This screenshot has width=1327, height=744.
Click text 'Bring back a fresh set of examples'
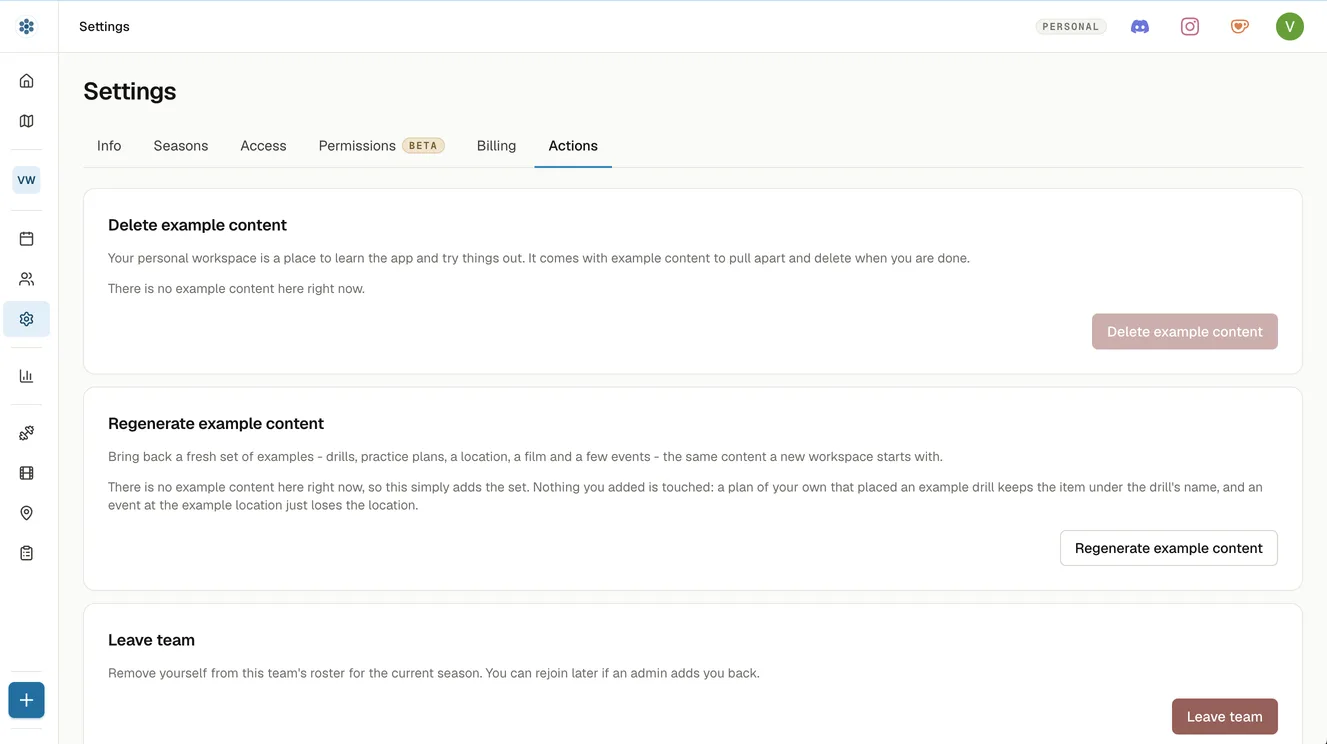pos(211,457)
